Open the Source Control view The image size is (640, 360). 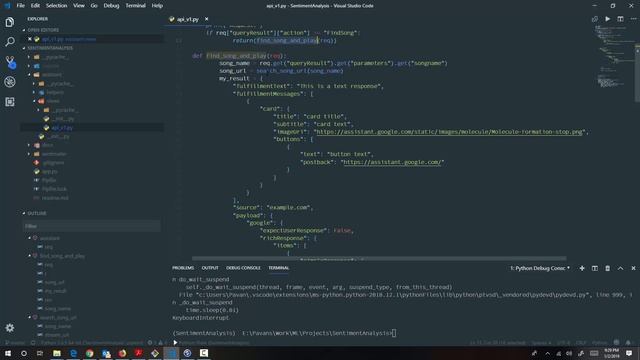coord(10,62)
